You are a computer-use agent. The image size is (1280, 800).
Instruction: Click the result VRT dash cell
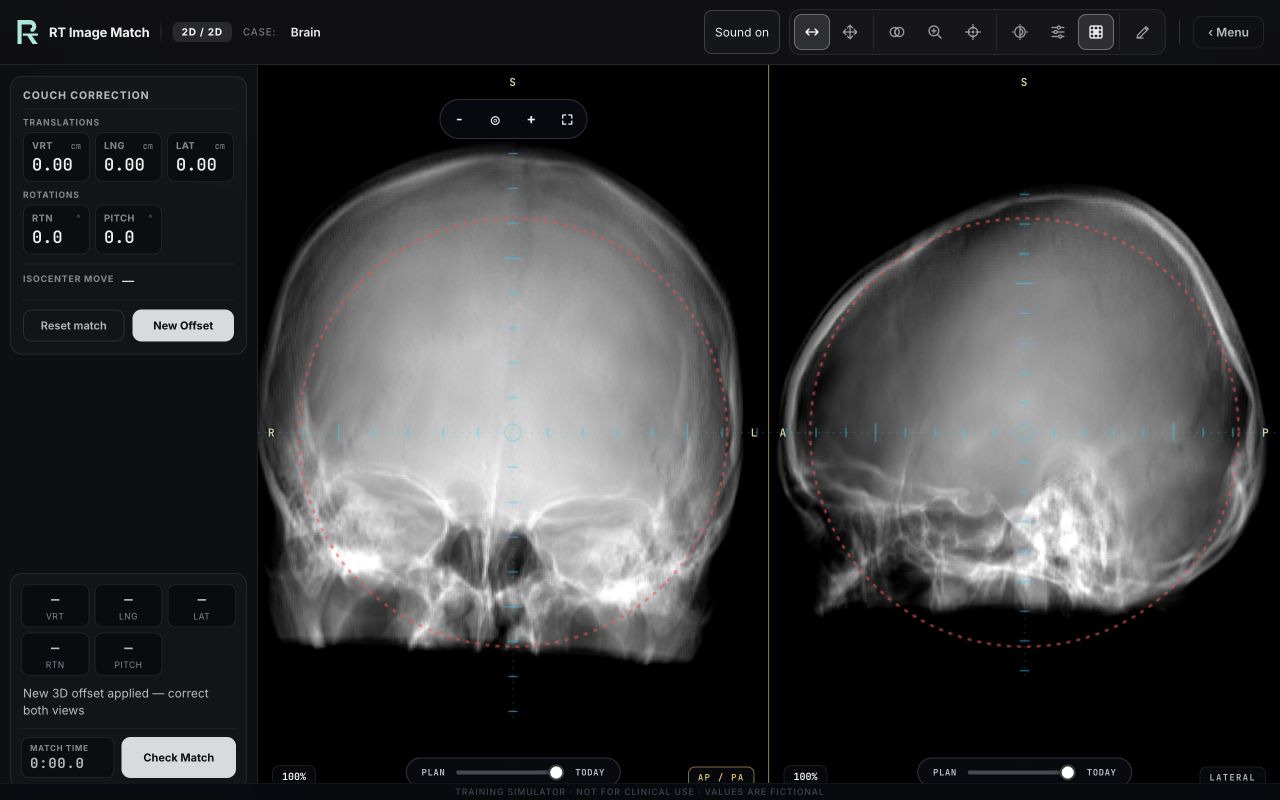coord(55,606)
